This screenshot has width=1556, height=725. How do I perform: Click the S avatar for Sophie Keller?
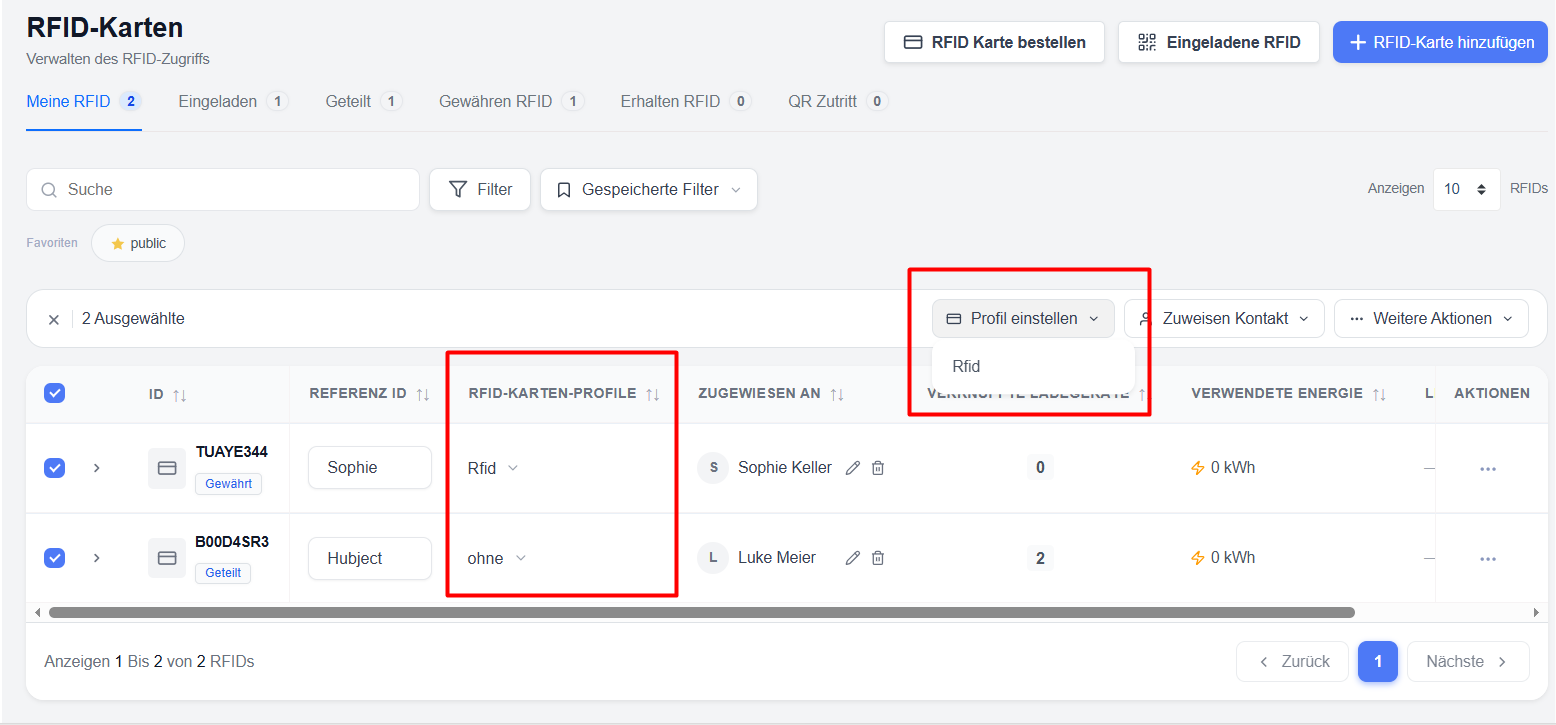tap(713, 468)
